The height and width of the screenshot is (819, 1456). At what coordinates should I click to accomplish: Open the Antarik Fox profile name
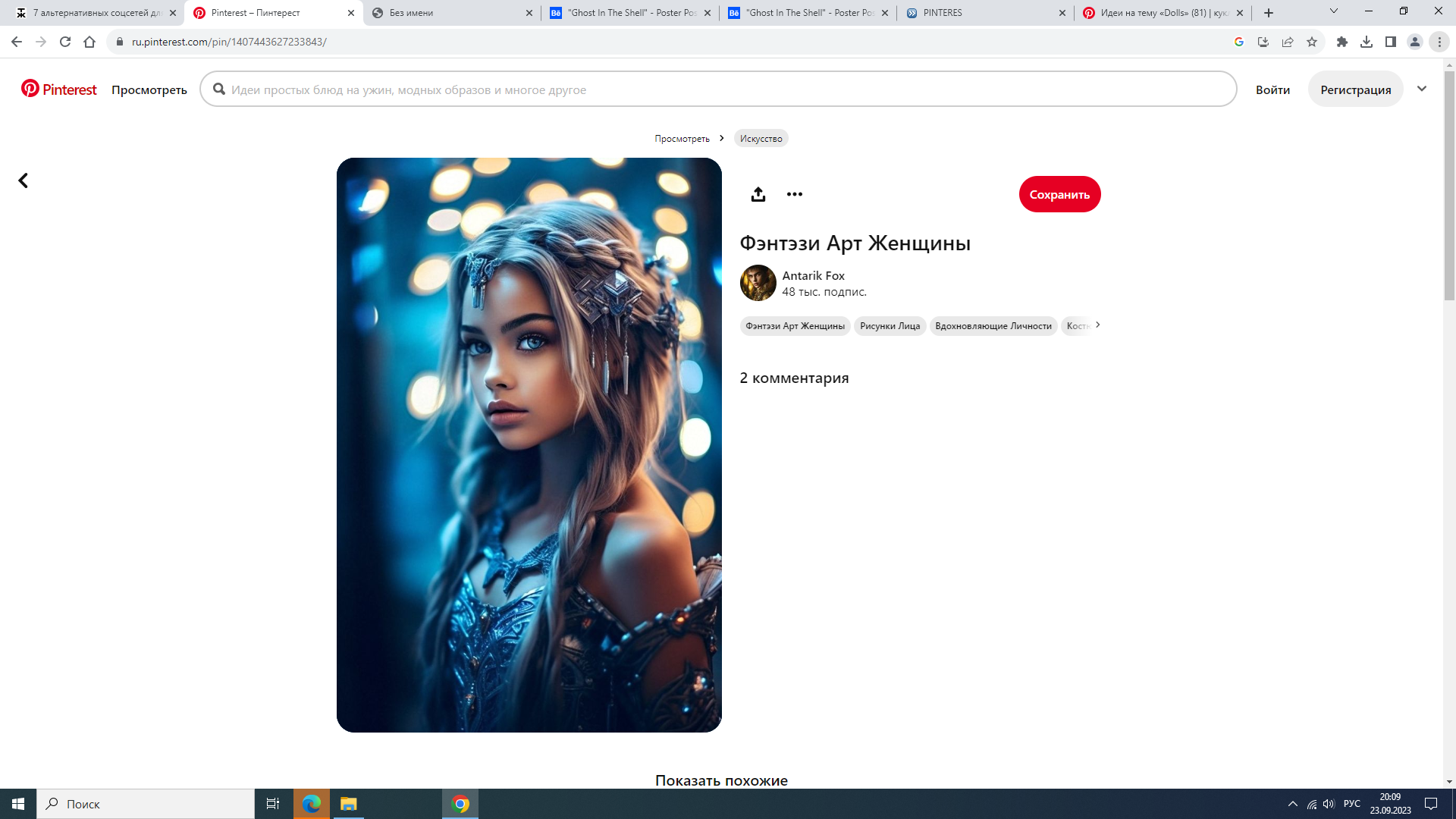click(813, 275)
